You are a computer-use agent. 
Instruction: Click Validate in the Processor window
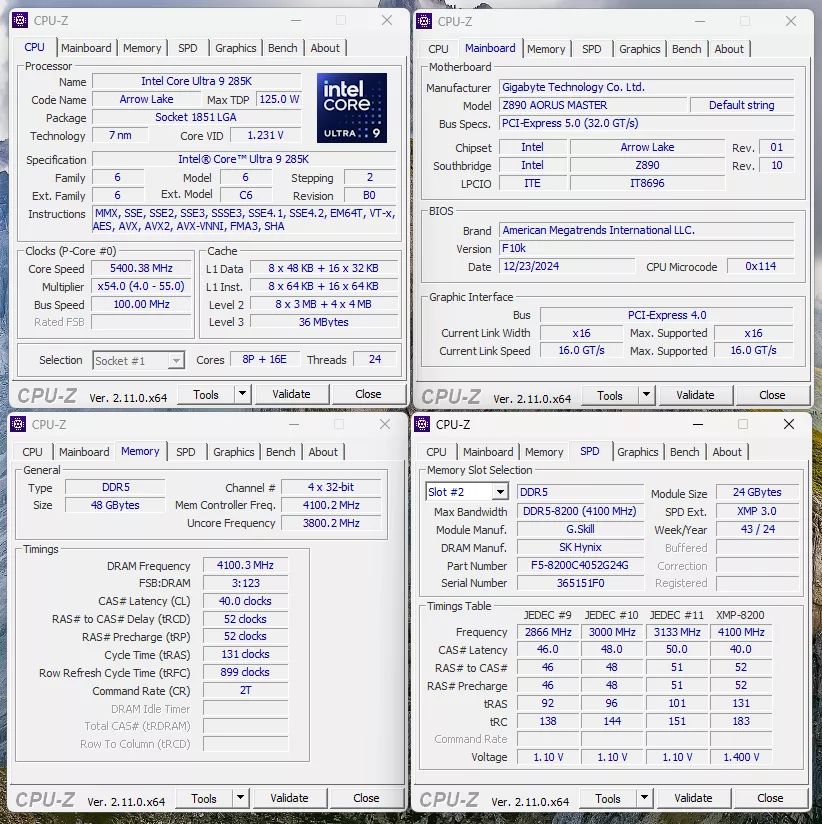coord(291,394)
